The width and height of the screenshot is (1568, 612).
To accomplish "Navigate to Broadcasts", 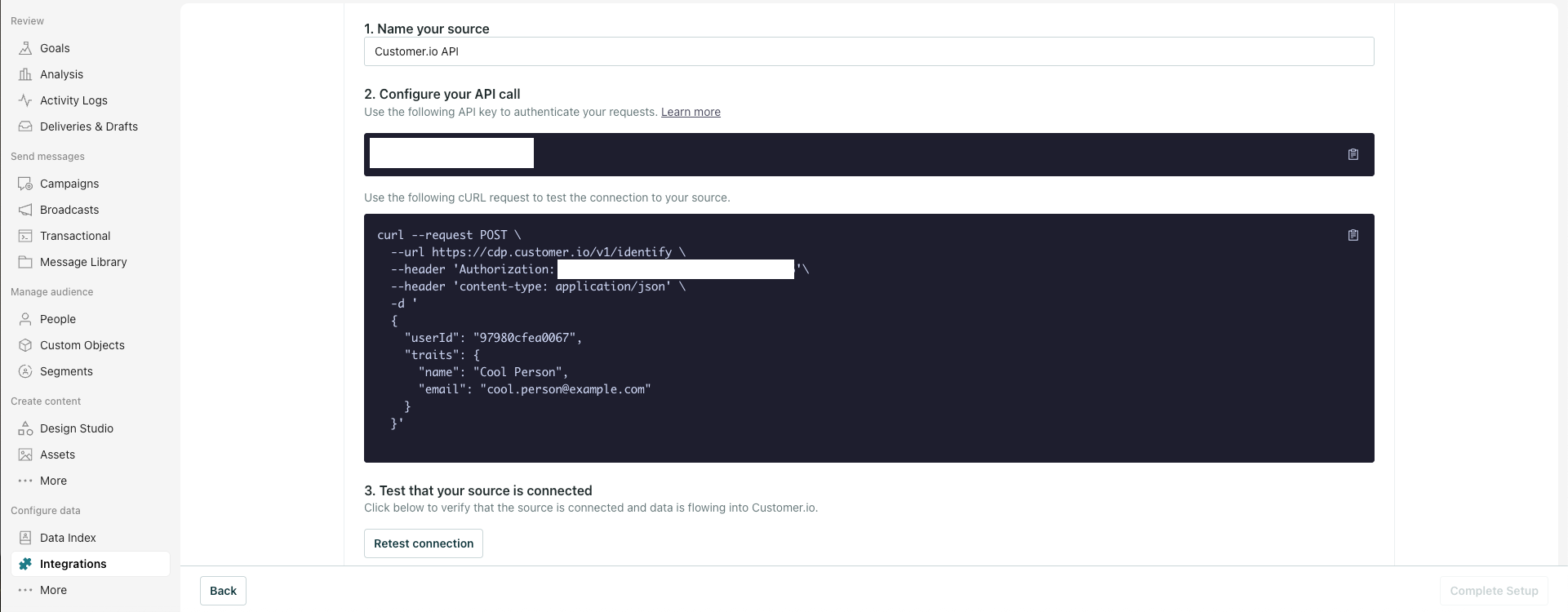I will (x=69, y=210).
